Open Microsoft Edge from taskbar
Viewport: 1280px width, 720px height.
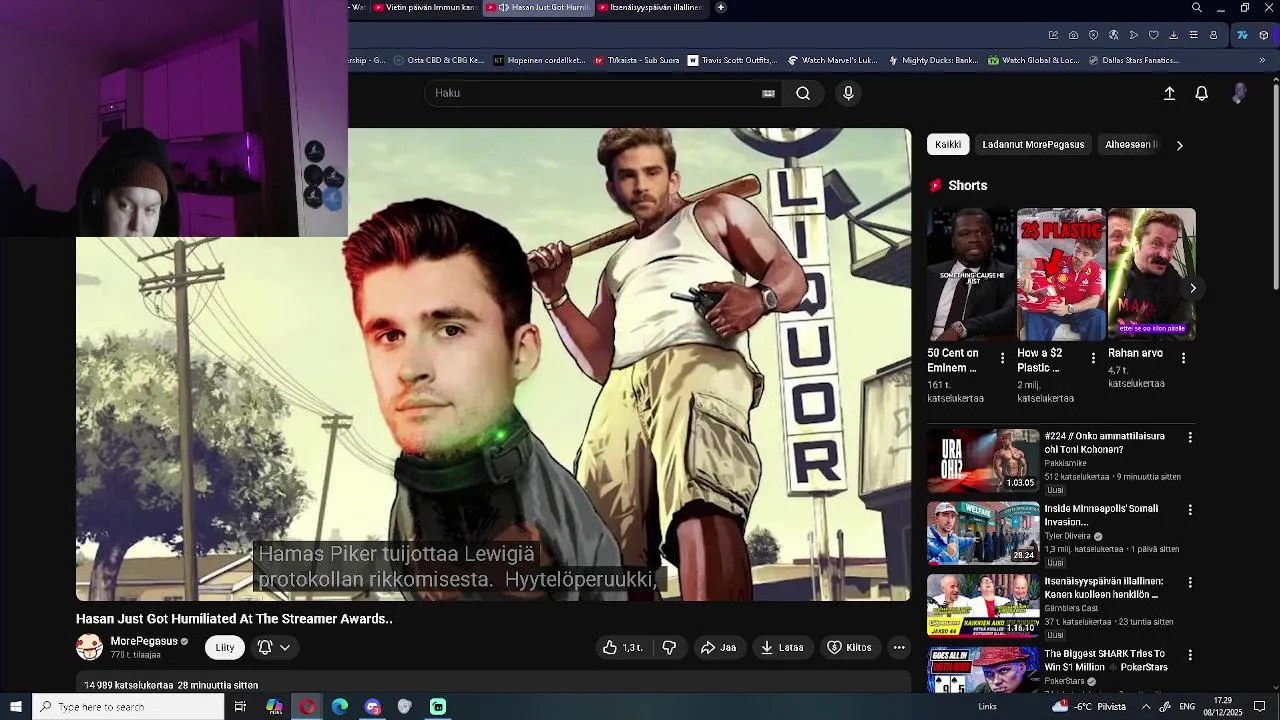[340, 707]
